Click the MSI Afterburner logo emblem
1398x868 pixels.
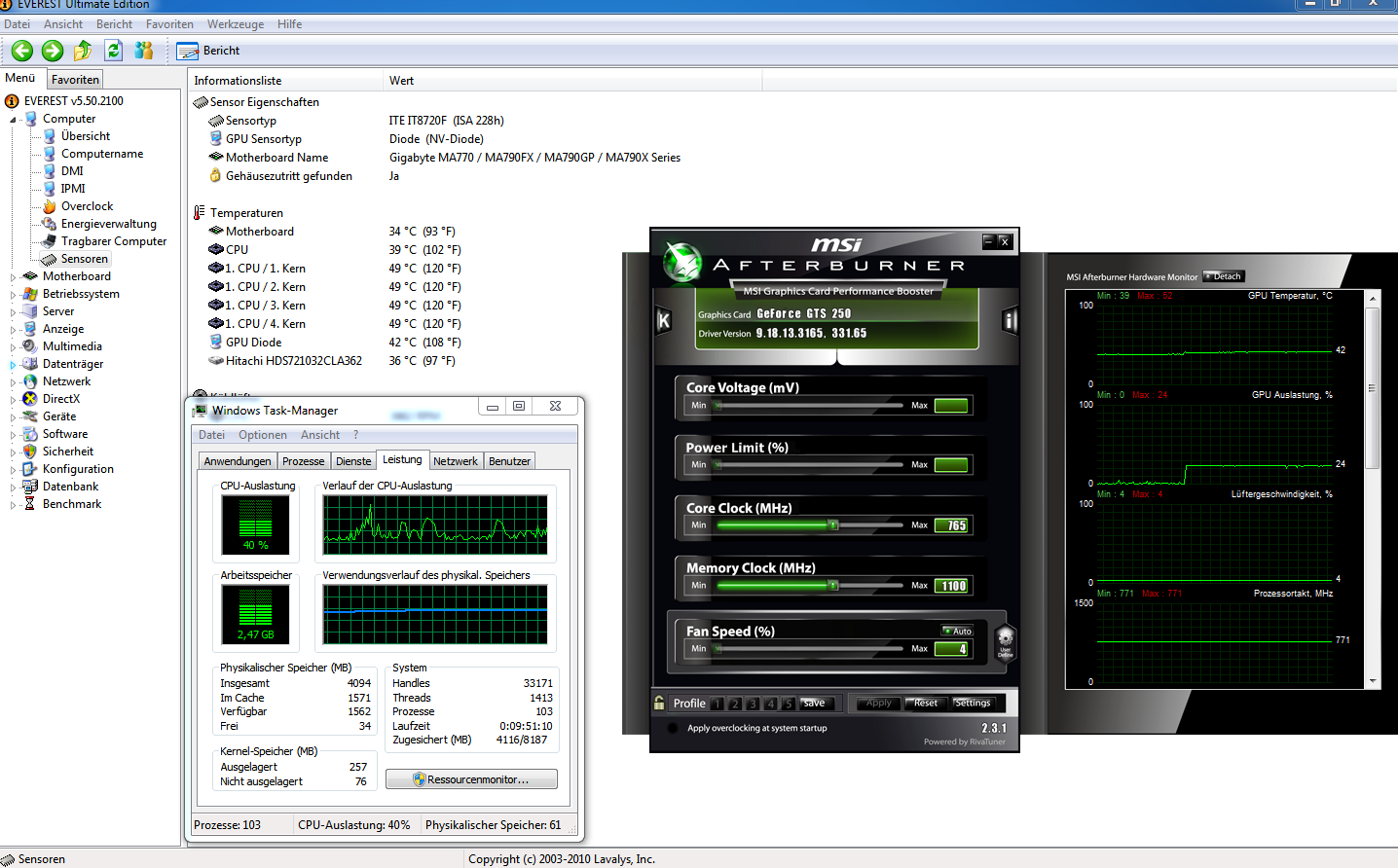pyautogui.click(x=682, y=261)
